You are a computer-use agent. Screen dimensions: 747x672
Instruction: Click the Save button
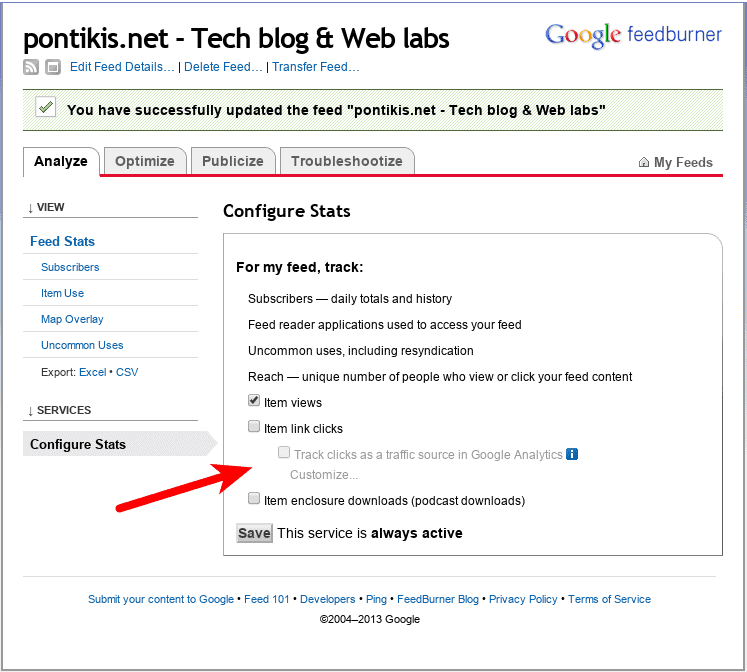point(254,533)
